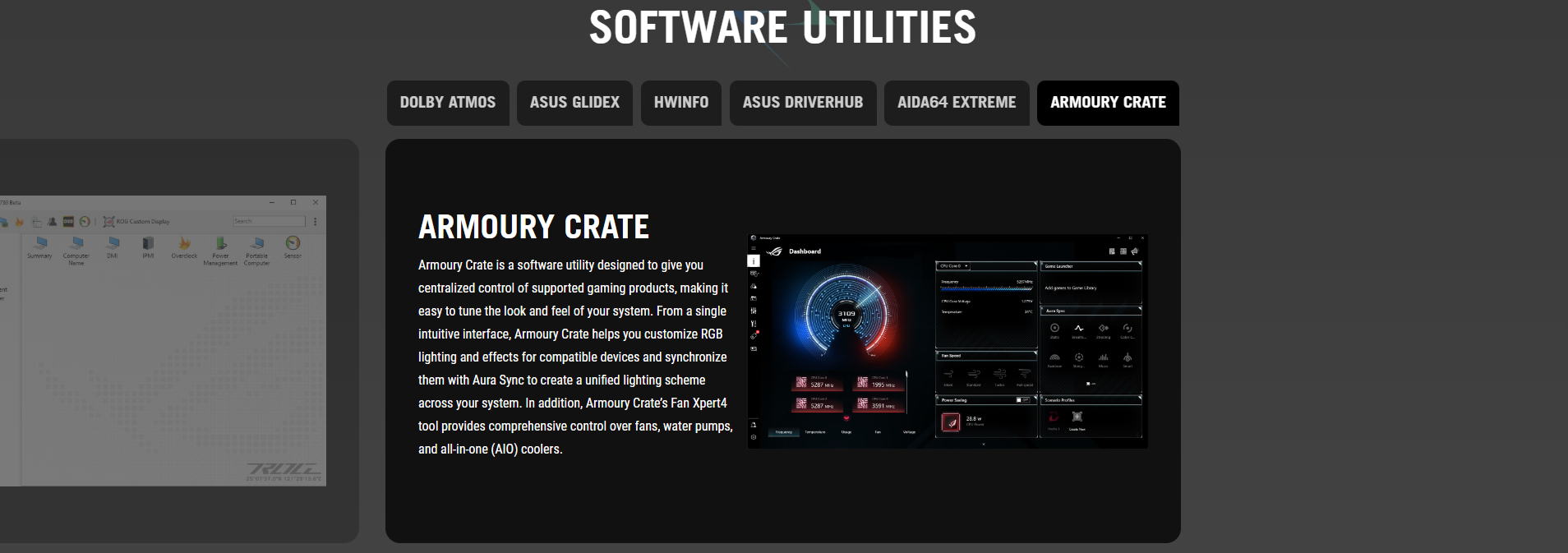Switch to the AIDA64 Extreme tab

click(x=957, y=103)
